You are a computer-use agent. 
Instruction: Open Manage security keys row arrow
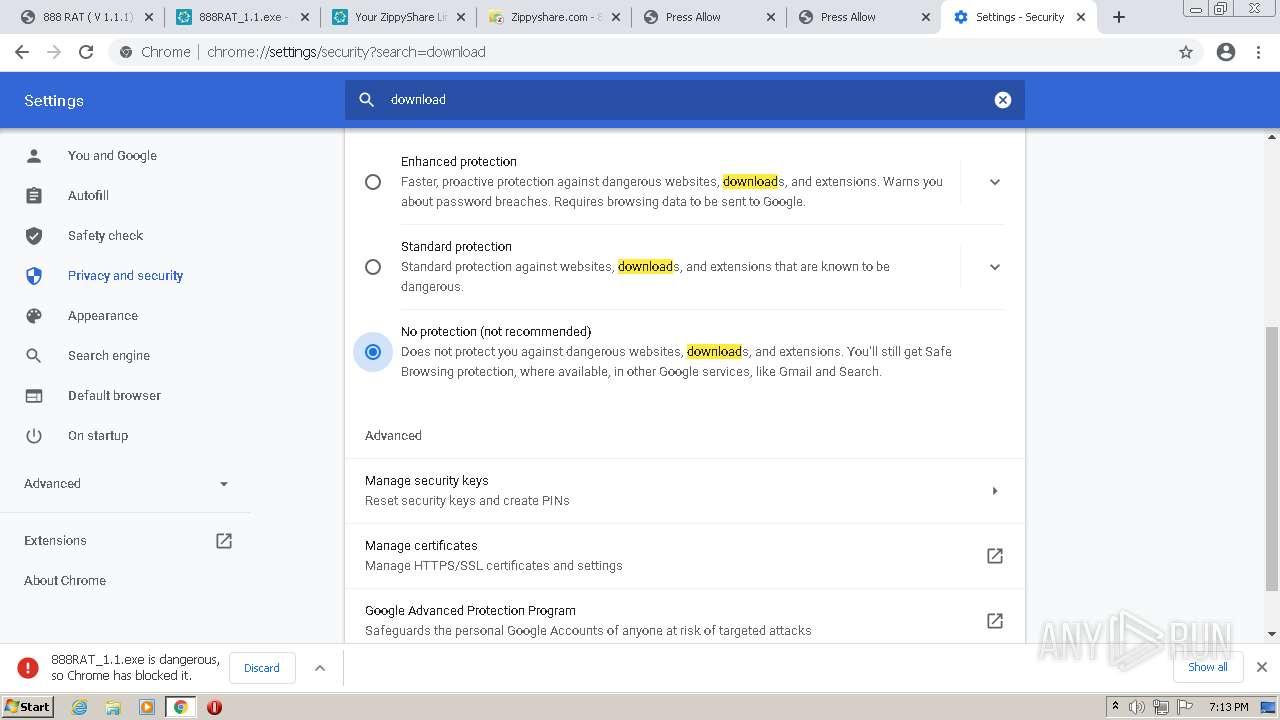(x=995, y=491)
